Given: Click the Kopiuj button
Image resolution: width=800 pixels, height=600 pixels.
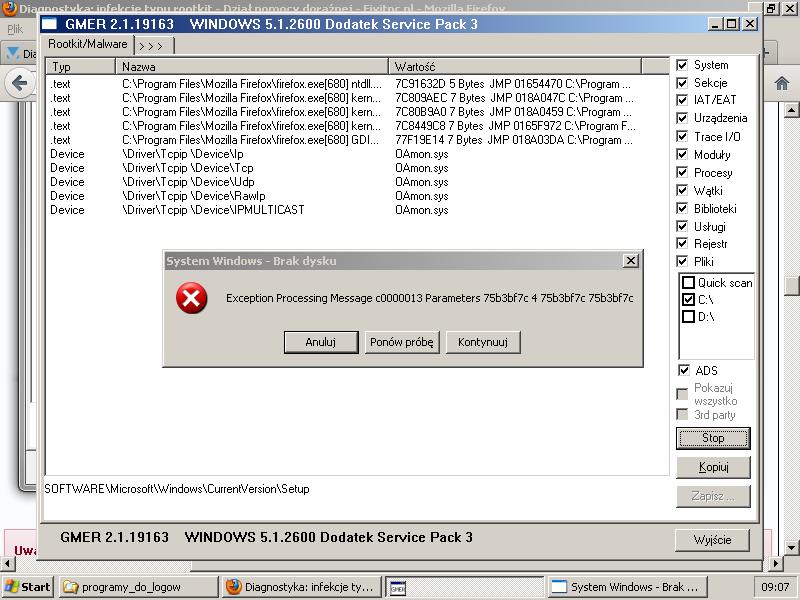Looking at the screenshot, I should coord(713,467).
